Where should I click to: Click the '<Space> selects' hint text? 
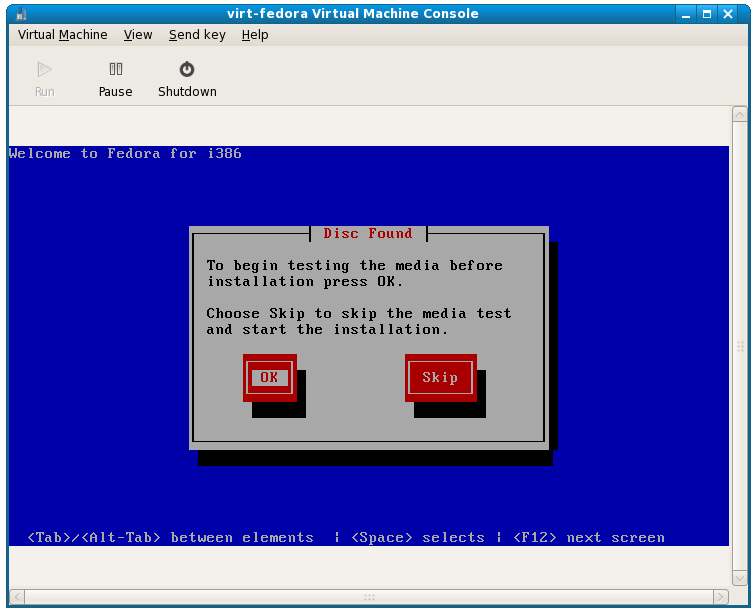point(417,537)
